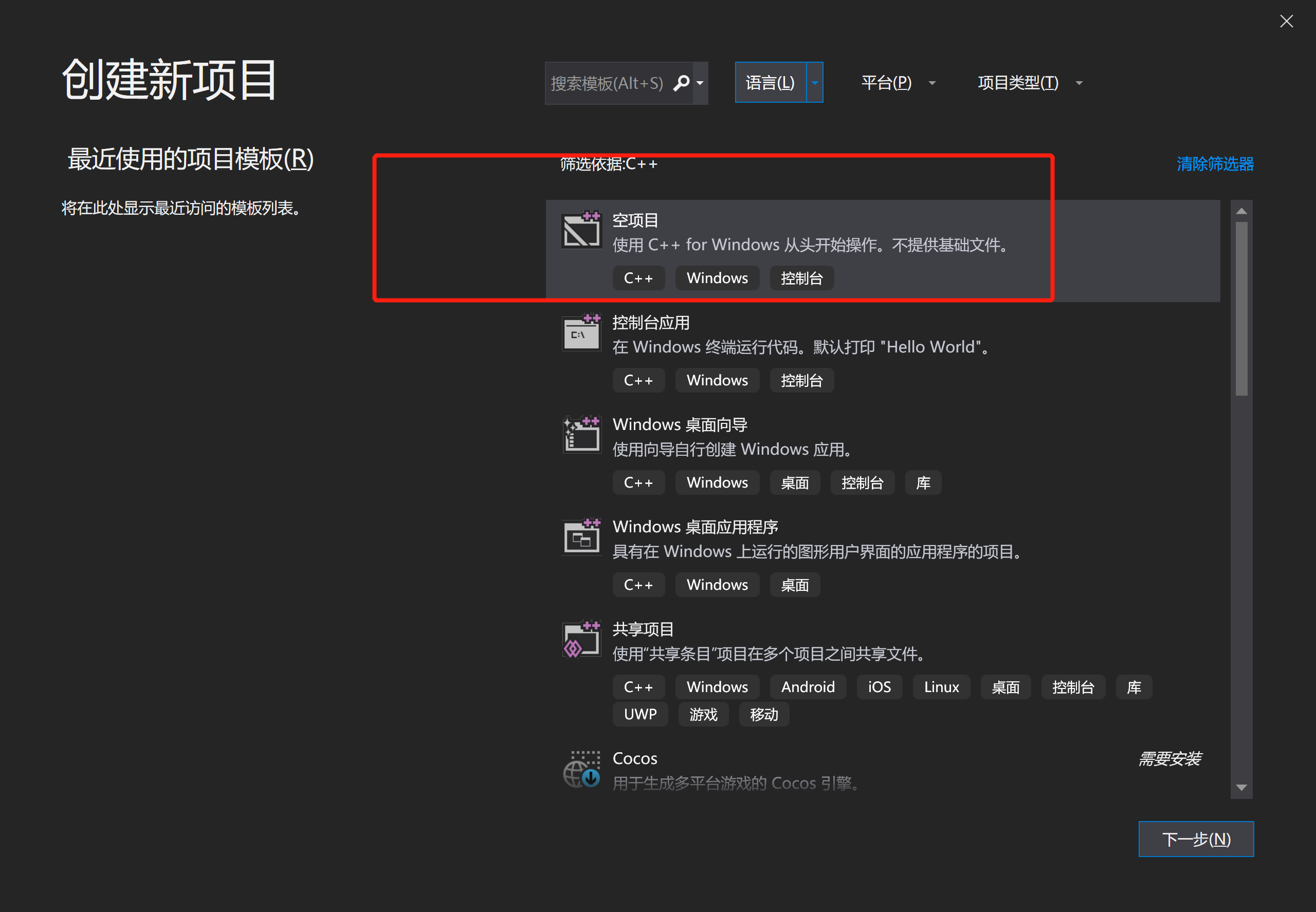Select the C++ tag under 空项目
Image resolution: width=1316 pixels, height=912 pixels.
pos(638,278)
